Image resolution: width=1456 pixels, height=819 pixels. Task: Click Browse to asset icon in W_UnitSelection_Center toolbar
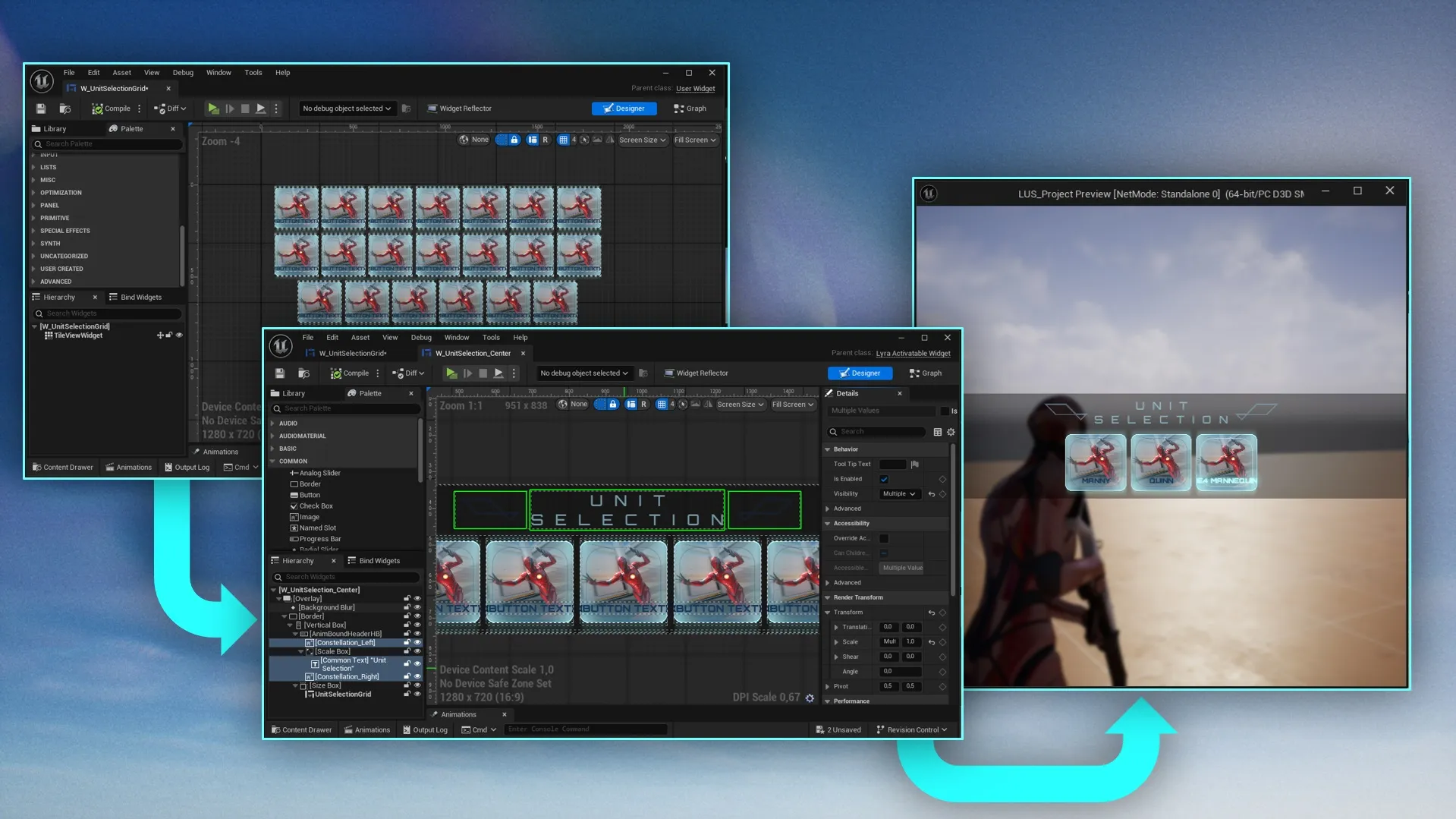[303, 373]
